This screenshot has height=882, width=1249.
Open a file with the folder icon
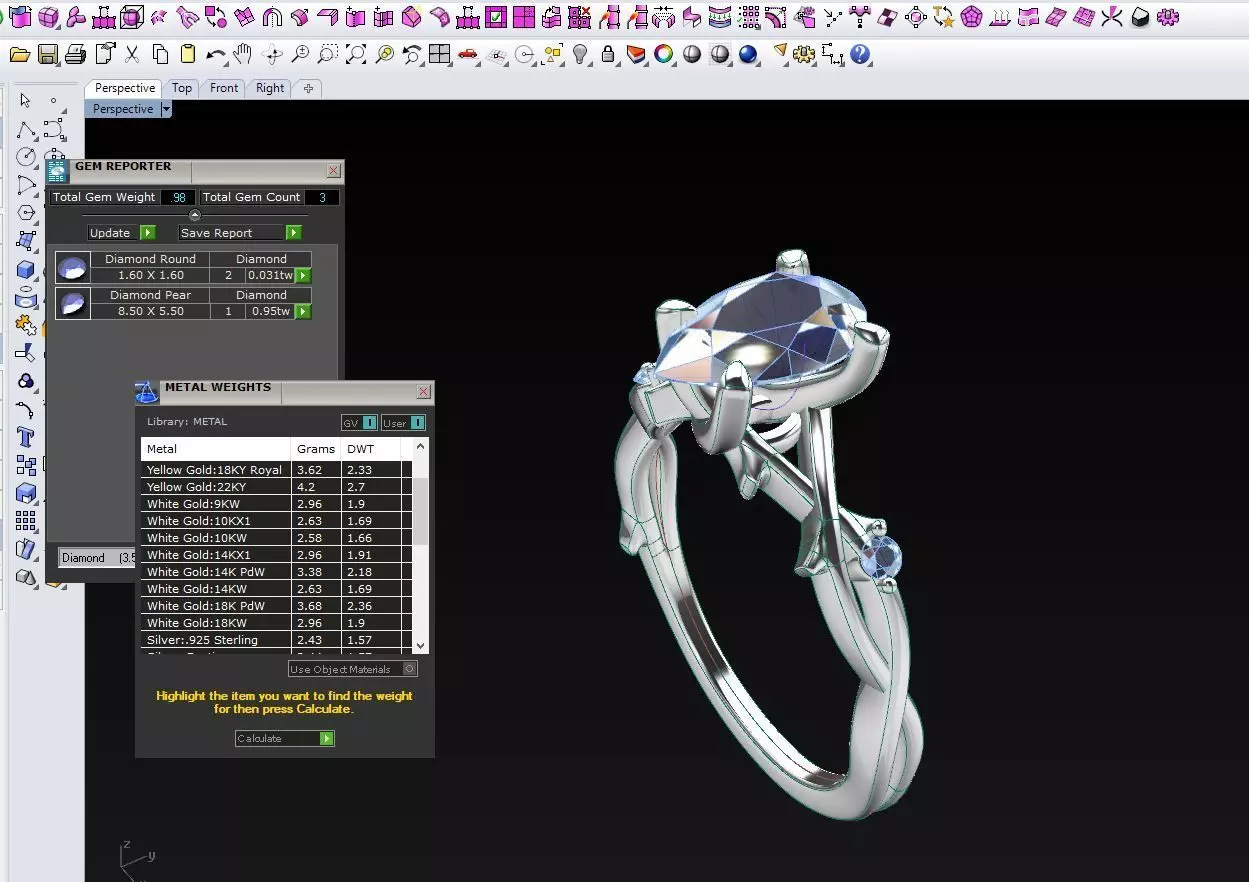pyautogui.click(x=19, y=55)
